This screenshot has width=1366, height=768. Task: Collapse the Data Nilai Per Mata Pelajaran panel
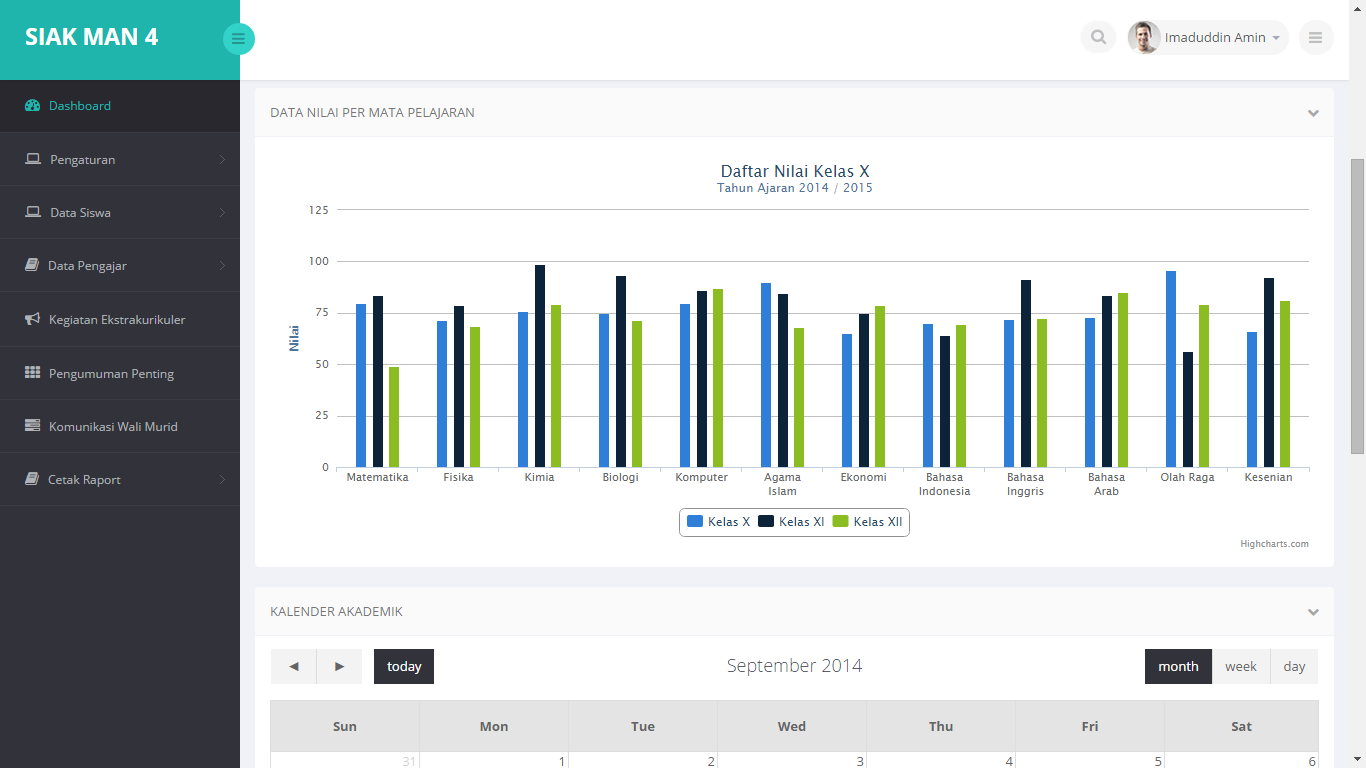point(1313,113)
